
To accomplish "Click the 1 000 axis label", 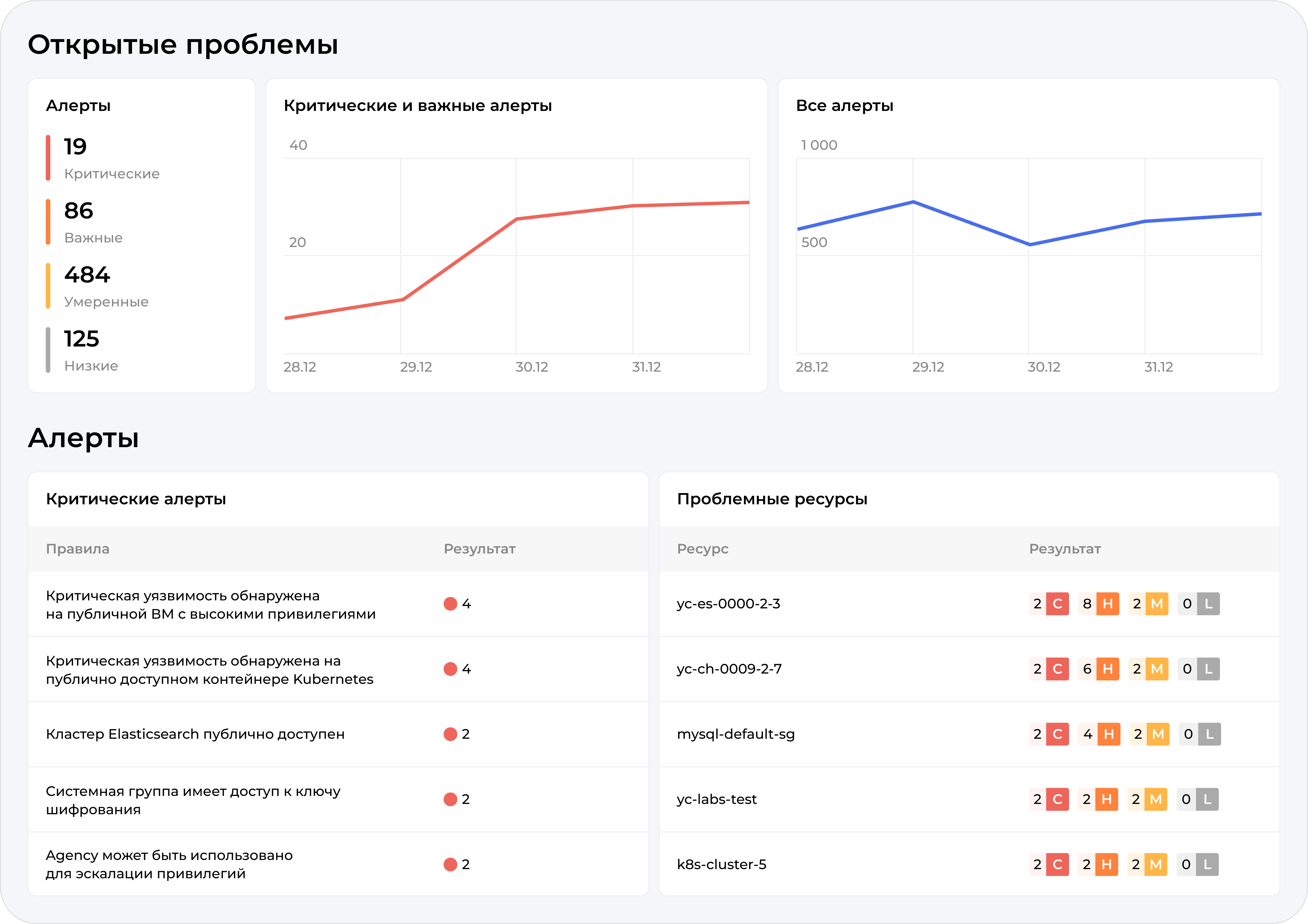I will 819,145.
